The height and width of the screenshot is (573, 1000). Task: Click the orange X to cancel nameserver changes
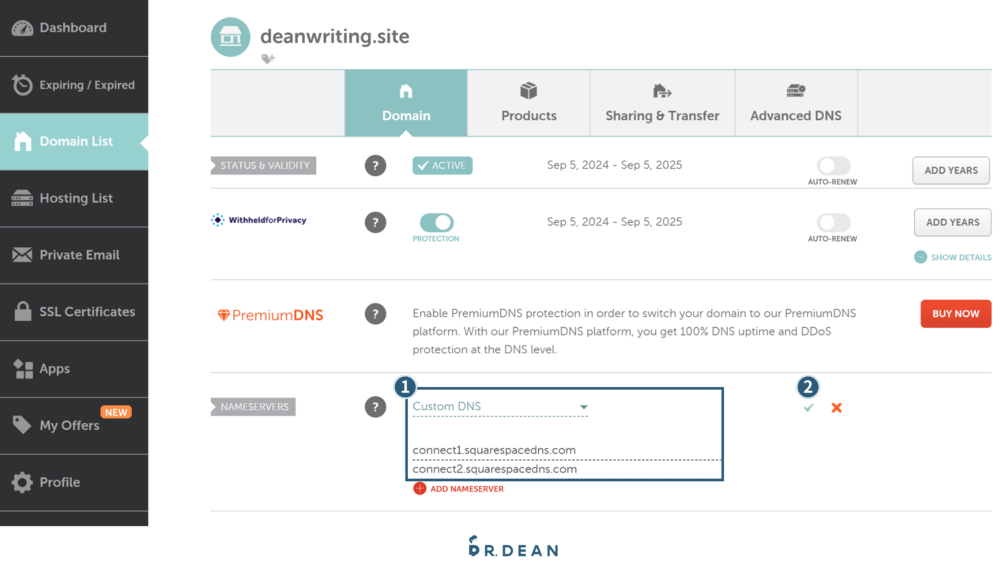point(837,408)
